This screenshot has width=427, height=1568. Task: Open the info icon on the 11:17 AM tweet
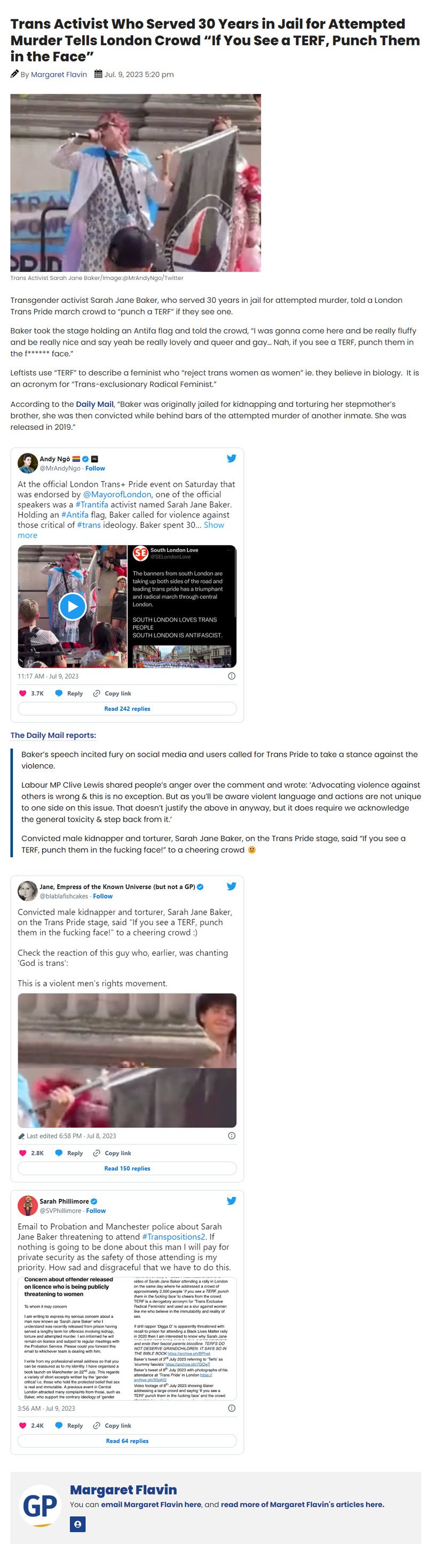232,676
